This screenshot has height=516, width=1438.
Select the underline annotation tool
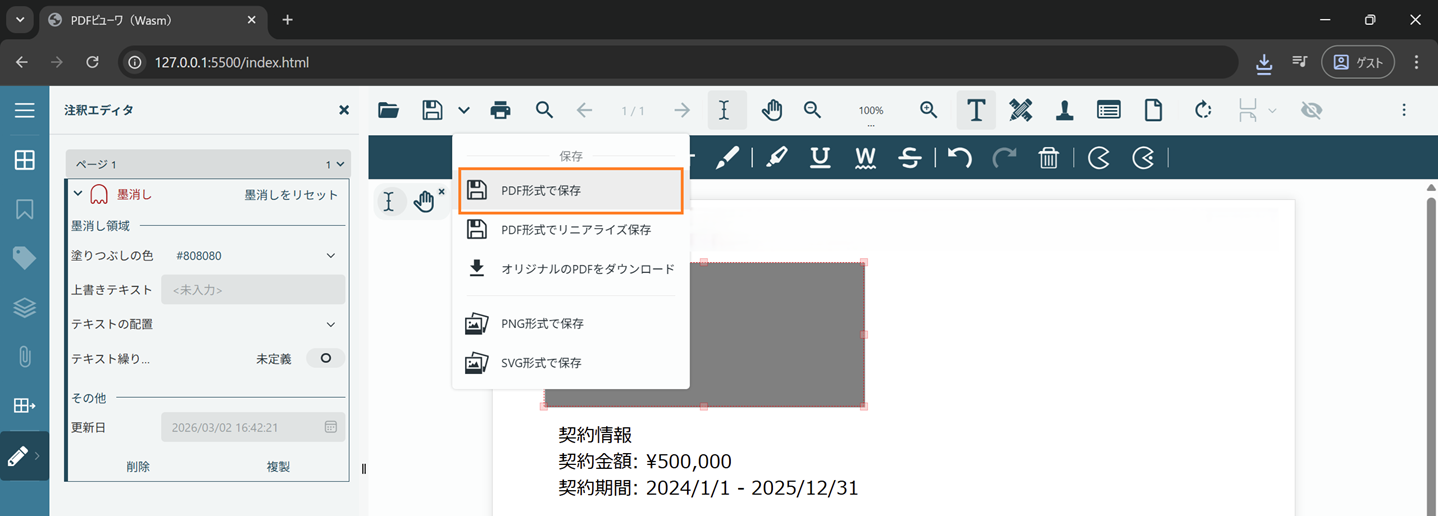pyautogui.click(x=820, y=158)
